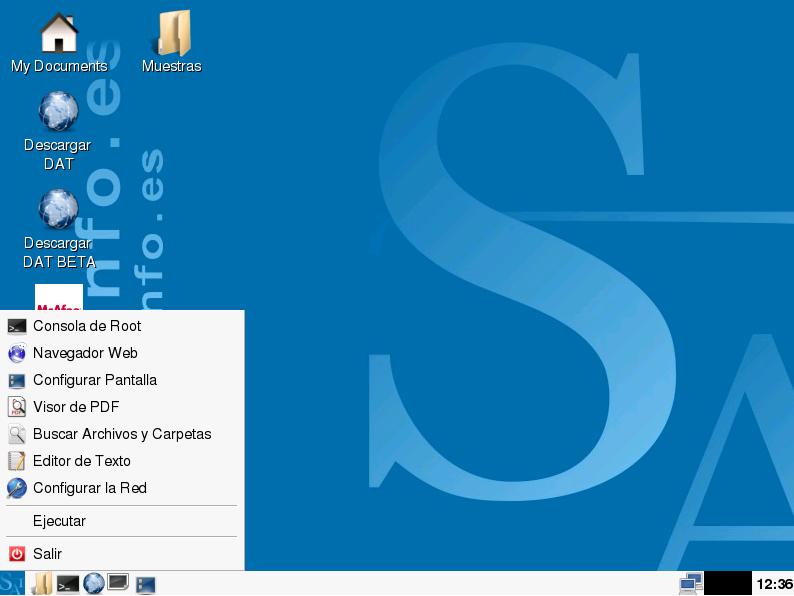The image size is (794, 596).
Task: Click the McAfee desktop icon
Action: [59, 297]
